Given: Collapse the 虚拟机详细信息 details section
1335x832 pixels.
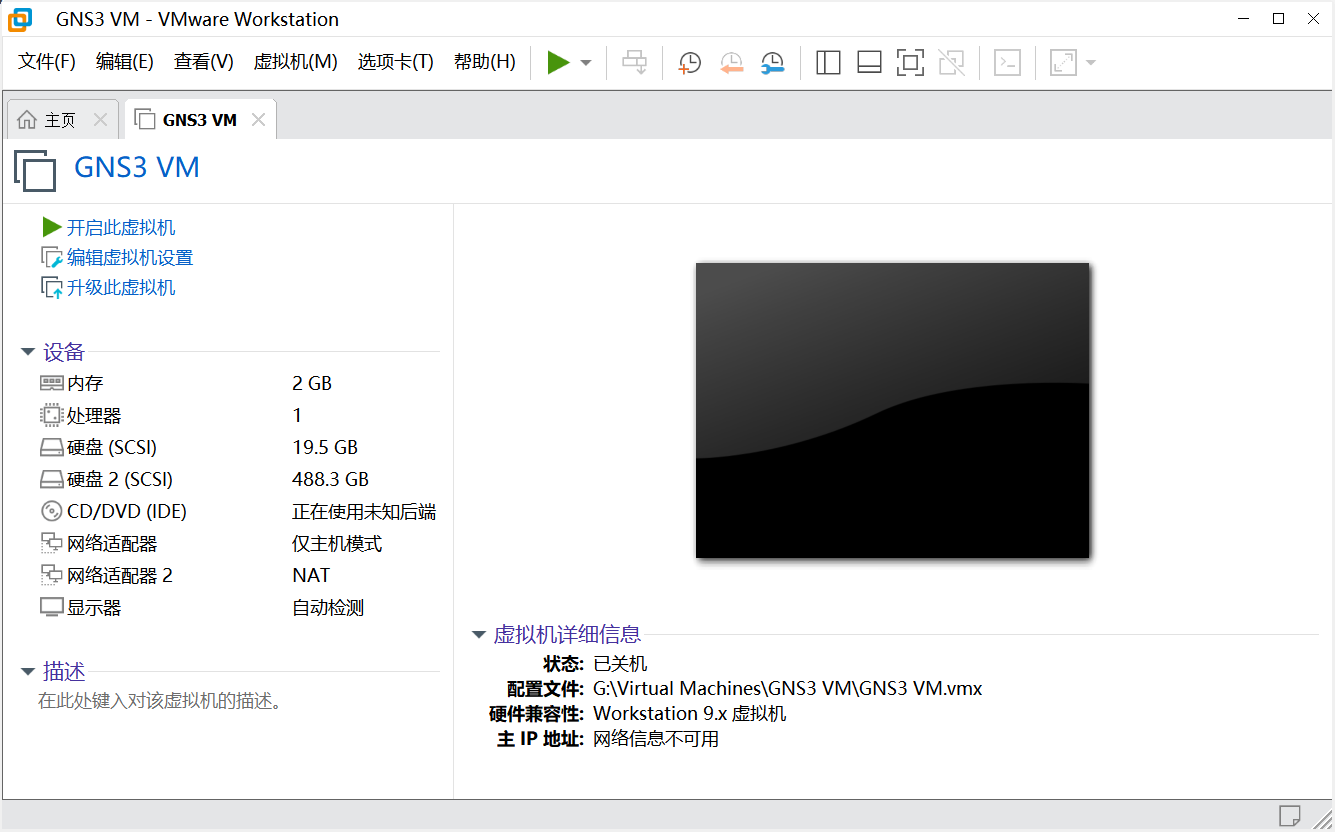Looking at the screenshot, I should (478, 634).
